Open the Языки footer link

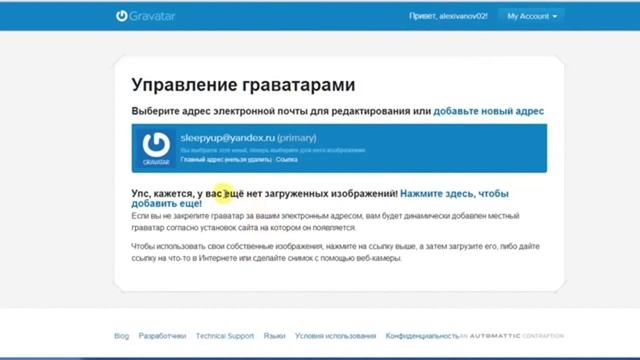coord(274,336)
